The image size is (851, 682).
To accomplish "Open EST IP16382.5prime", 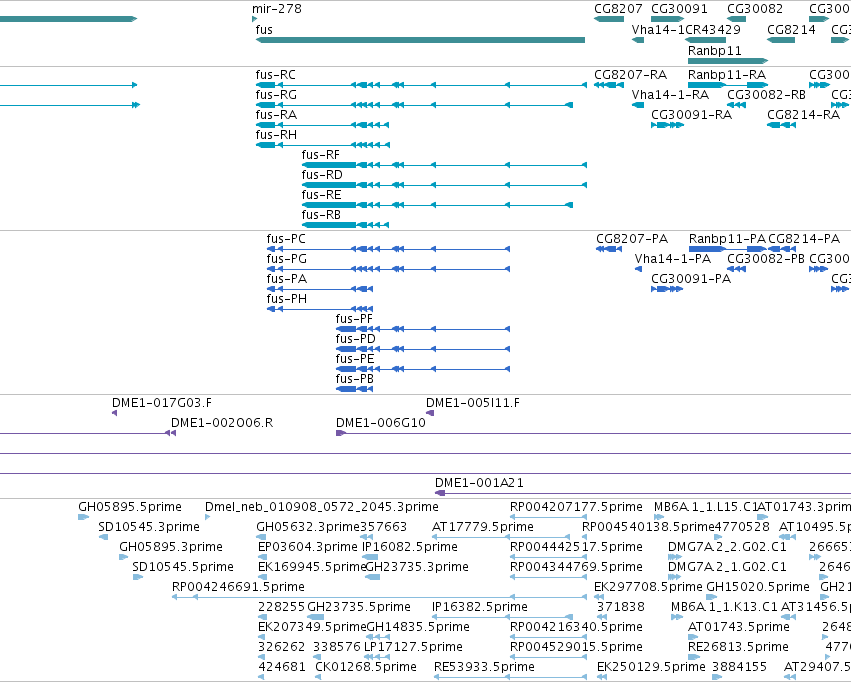I will [x=503, y=617].
